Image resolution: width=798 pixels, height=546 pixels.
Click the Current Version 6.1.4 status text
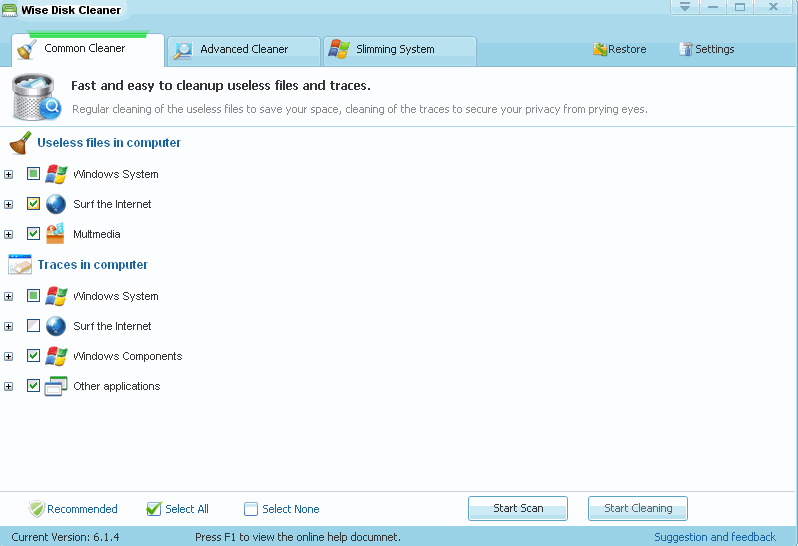point(65,537)
